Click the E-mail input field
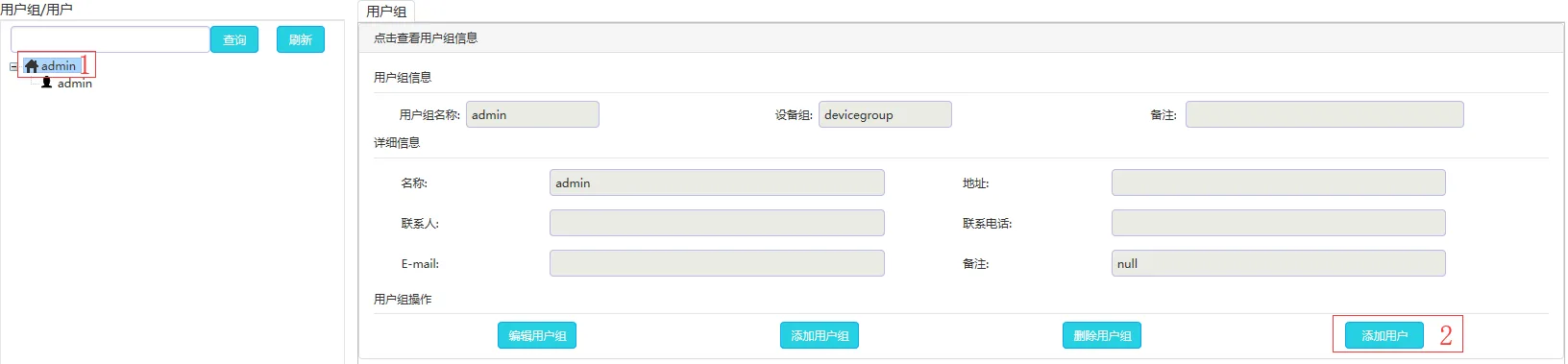This screenshot has height=364, width=1568. (x=717, y=263)
